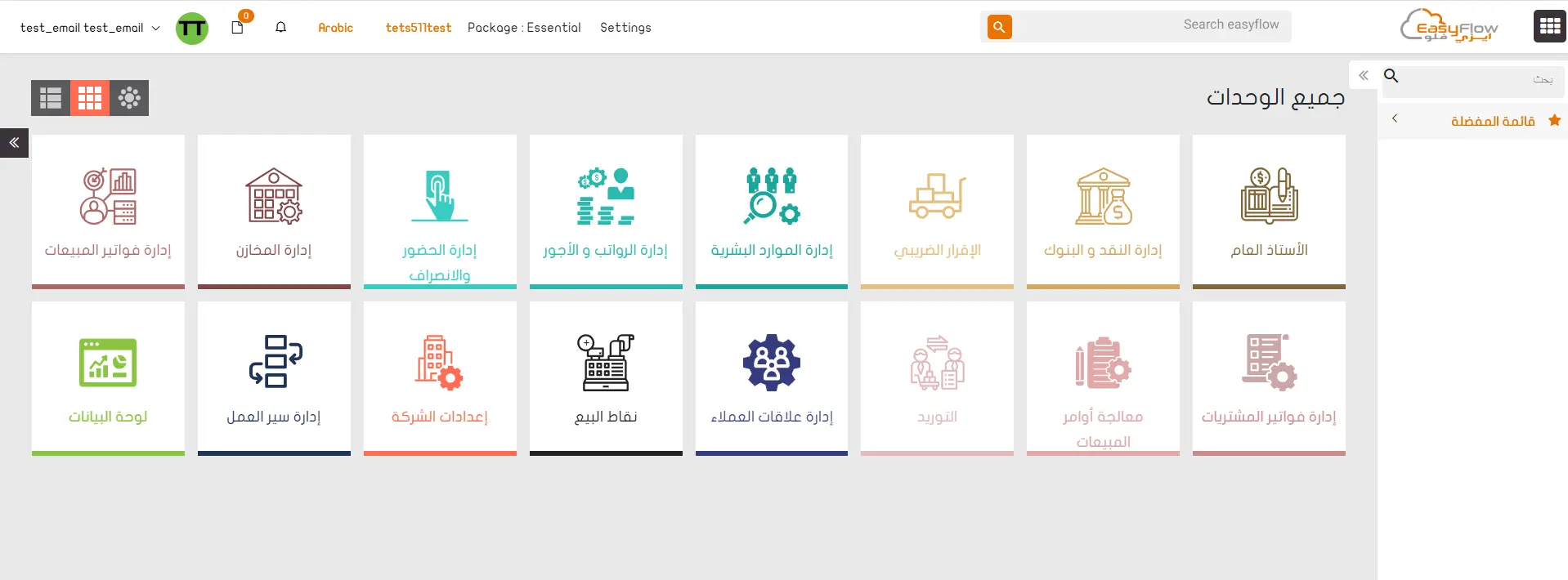Open Payroll and Wages management module

point(606,211)
